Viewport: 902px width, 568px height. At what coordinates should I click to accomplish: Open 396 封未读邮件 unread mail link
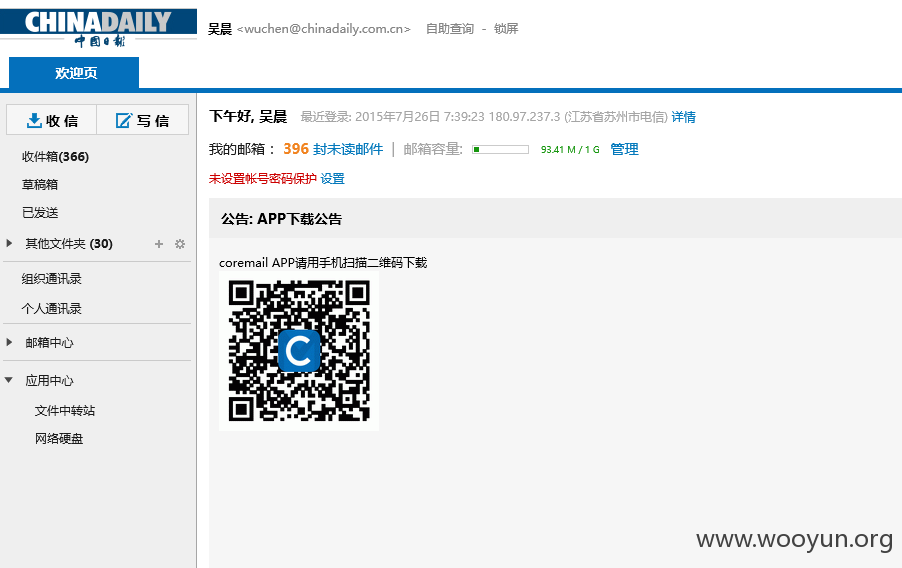point(333,149)
